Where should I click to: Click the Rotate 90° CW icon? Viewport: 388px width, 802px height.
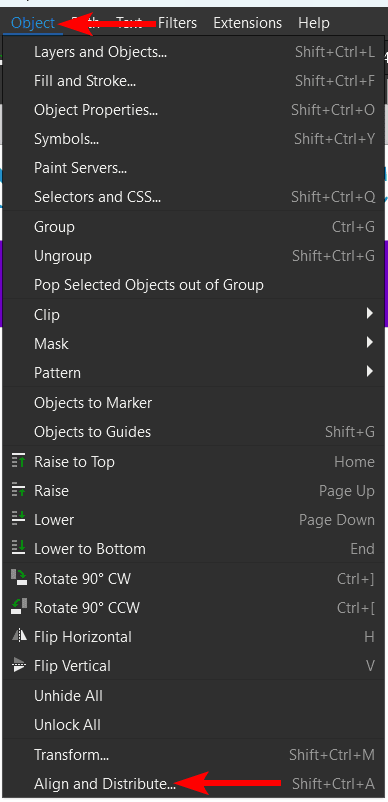point(18,578)
